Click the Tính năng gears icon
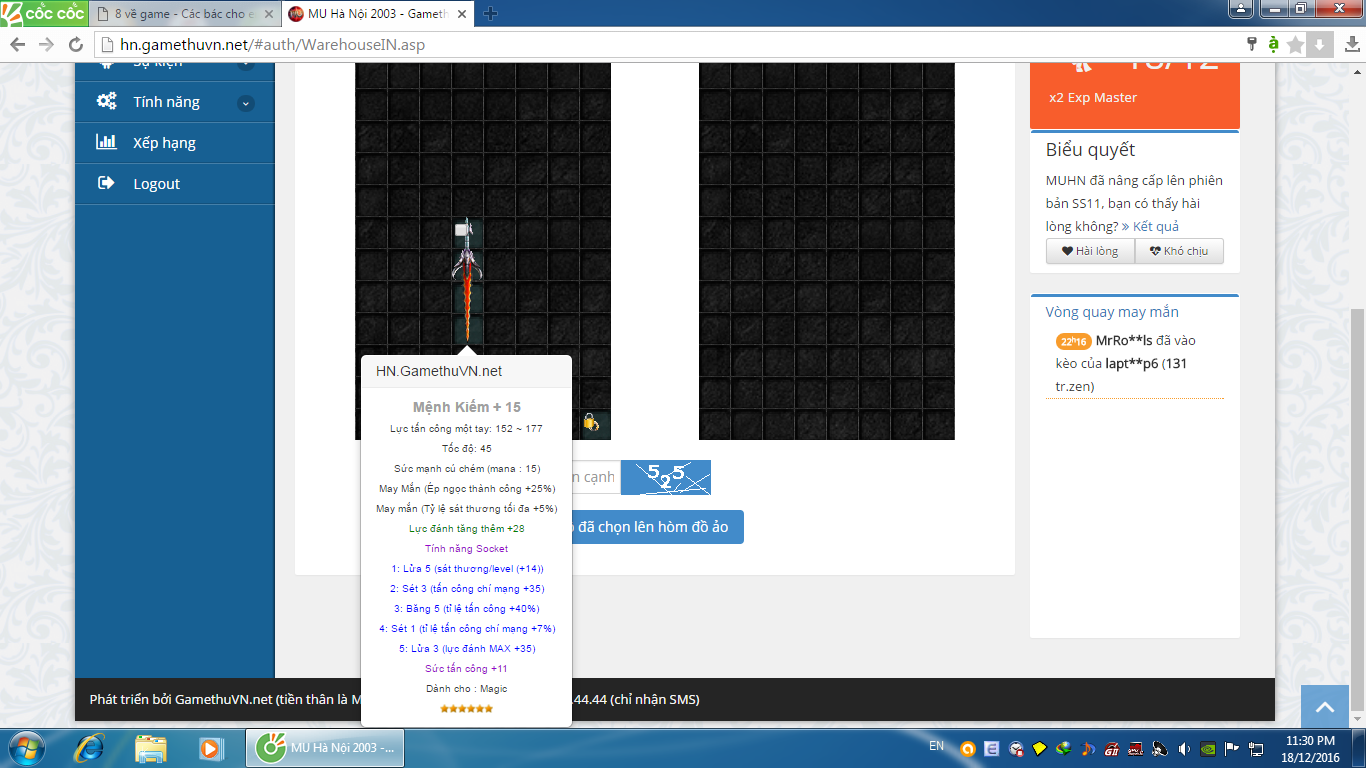The height and width of the screenshot is (768, 1366). point(106,101)
